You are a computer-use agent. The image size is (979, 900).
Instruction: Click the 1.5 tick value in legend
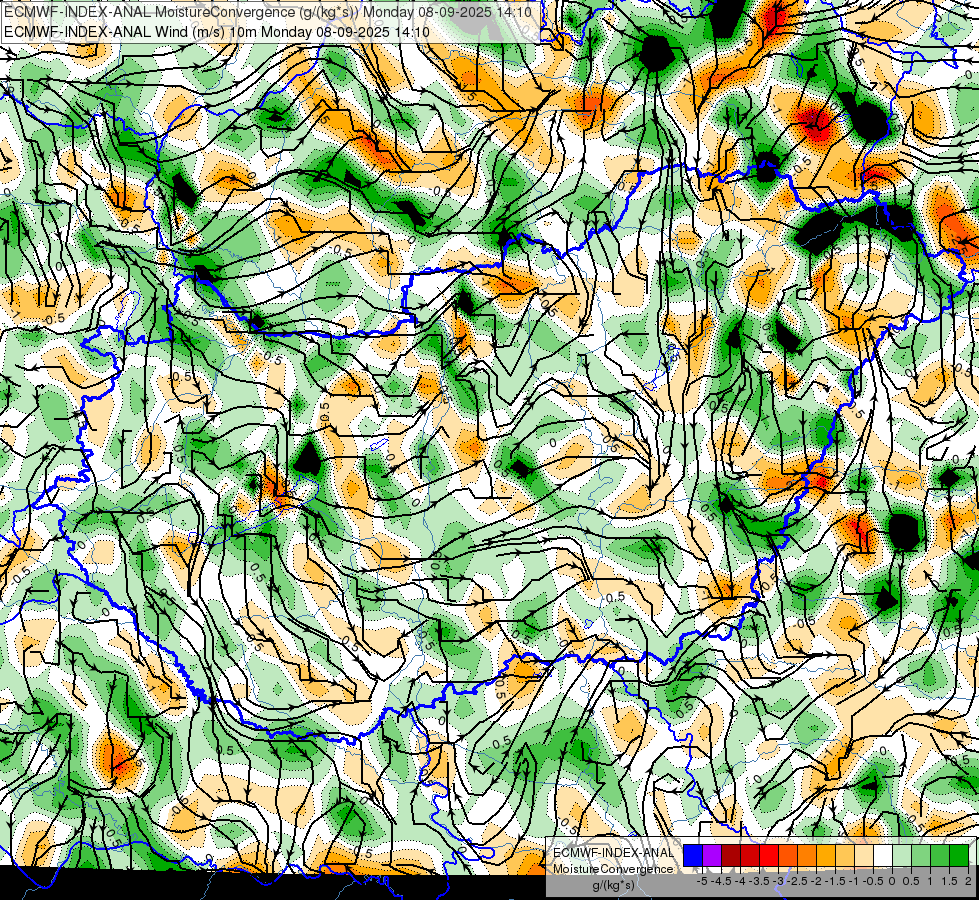pos(949,881)
